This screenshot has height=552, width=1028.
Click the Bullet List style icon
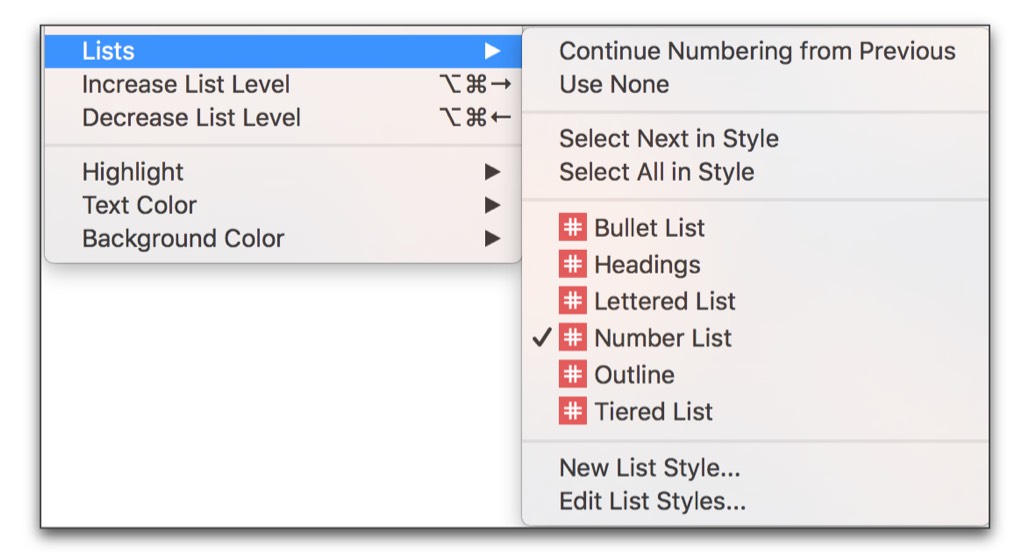point(572,227)
